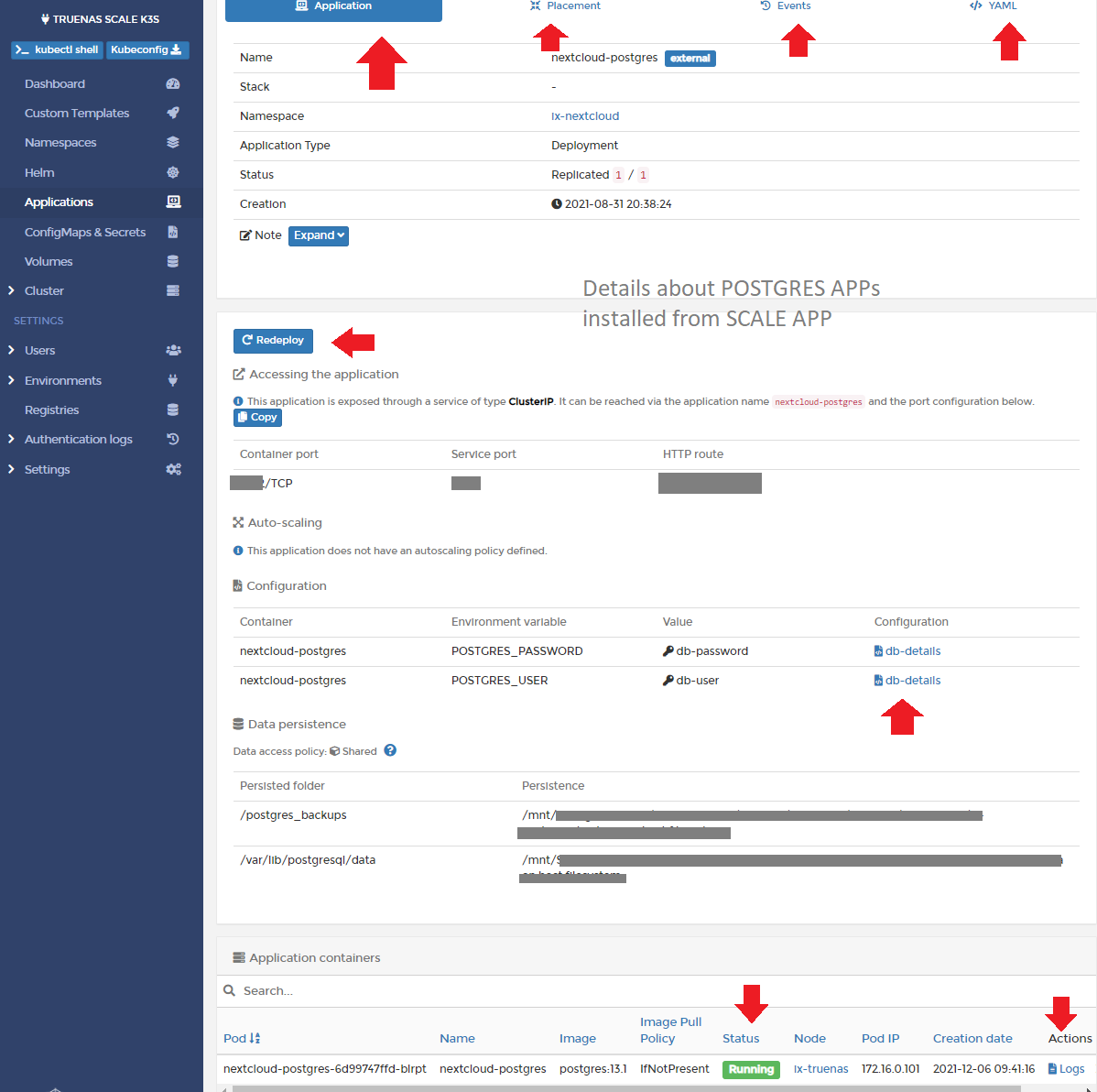Click the Users group icon

[x=173, y=350]
